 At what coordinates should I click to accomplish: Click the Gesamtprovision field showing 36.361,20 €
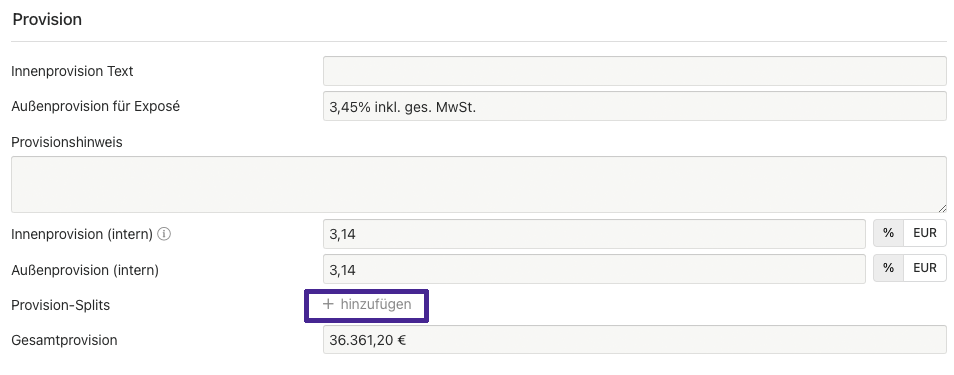(635, 340)
